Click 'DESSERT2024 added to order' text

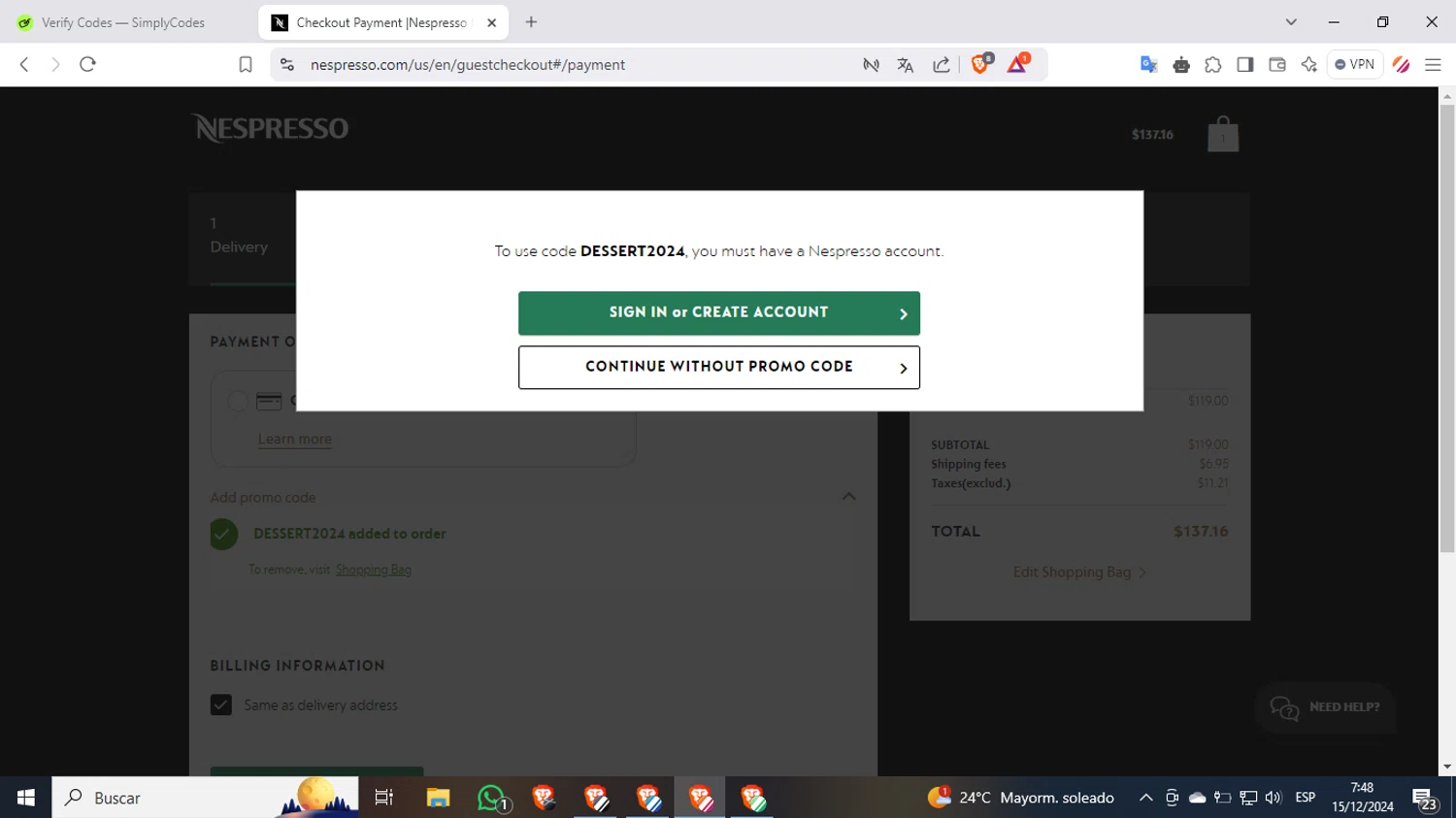pos(349,534)
